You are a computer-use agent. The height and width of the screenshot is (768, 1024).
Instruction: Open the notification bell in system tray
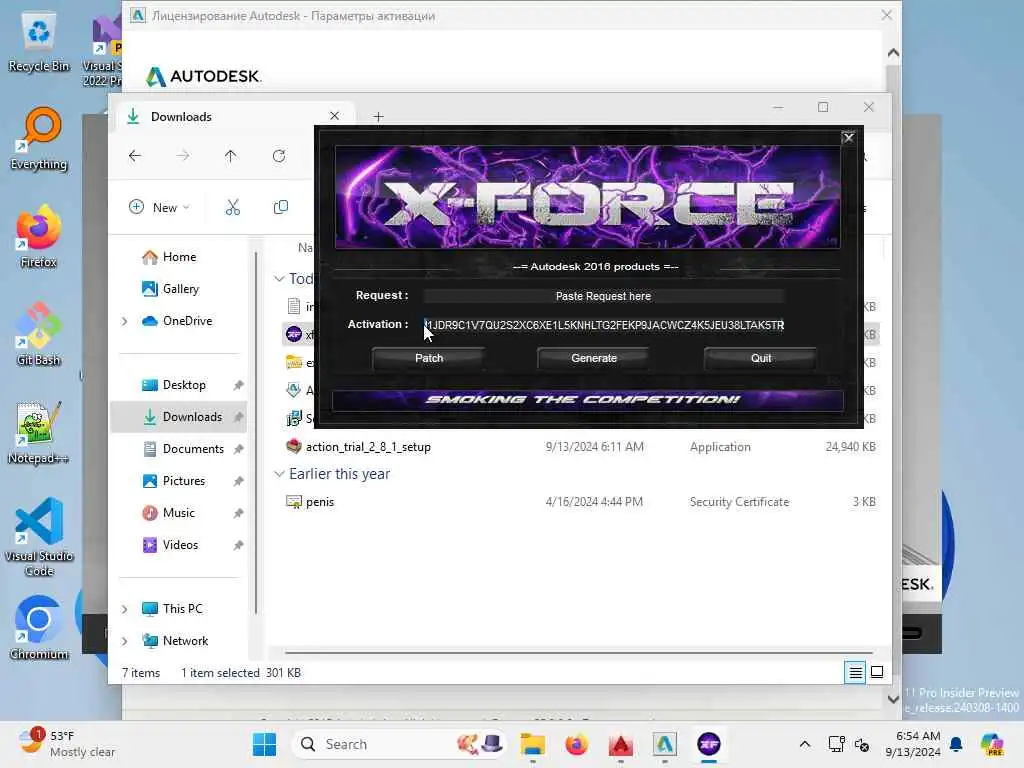tap(956, 744)
